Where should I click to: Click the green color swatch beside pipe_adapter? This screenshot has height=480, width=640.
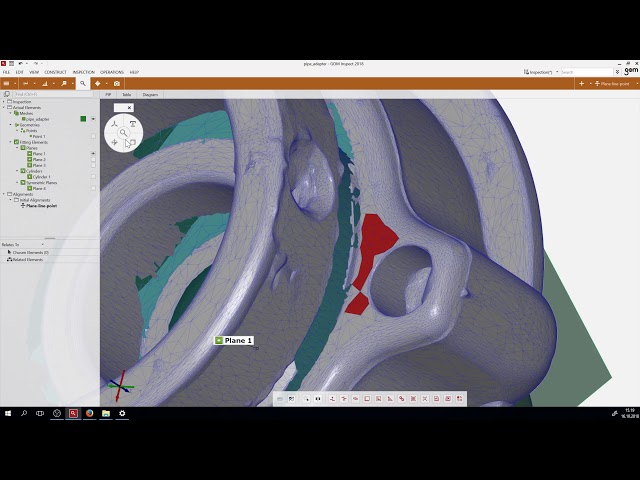(x=83, y=119)
